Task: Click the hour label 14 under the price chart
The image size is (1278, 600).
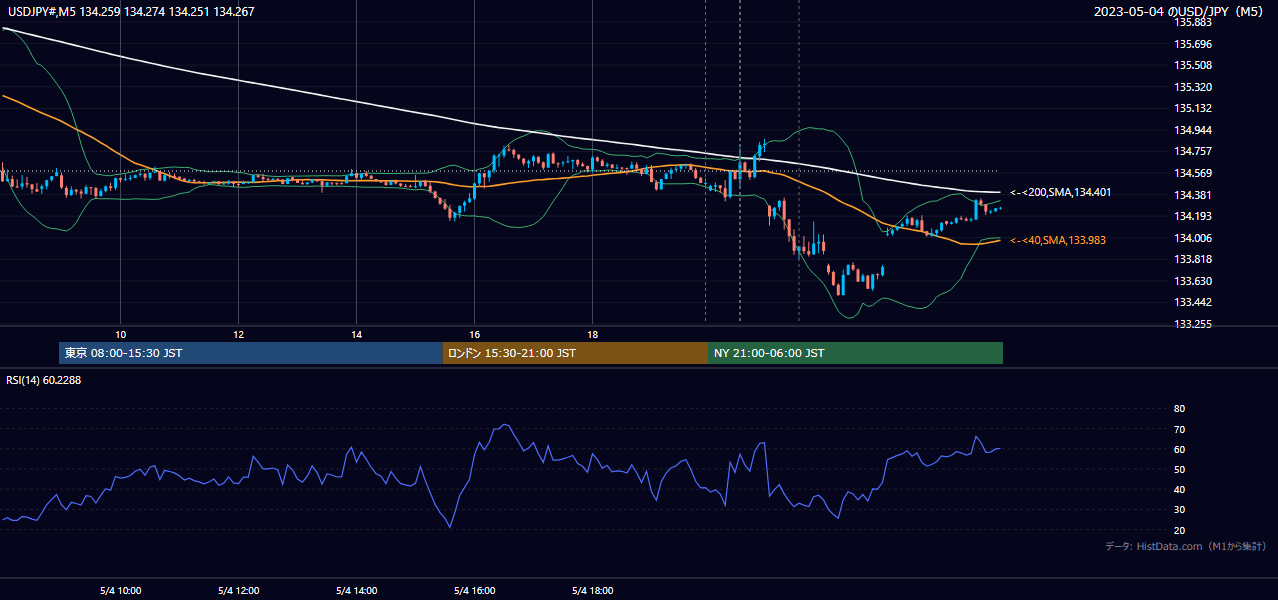Action: [x=356, y=334]
